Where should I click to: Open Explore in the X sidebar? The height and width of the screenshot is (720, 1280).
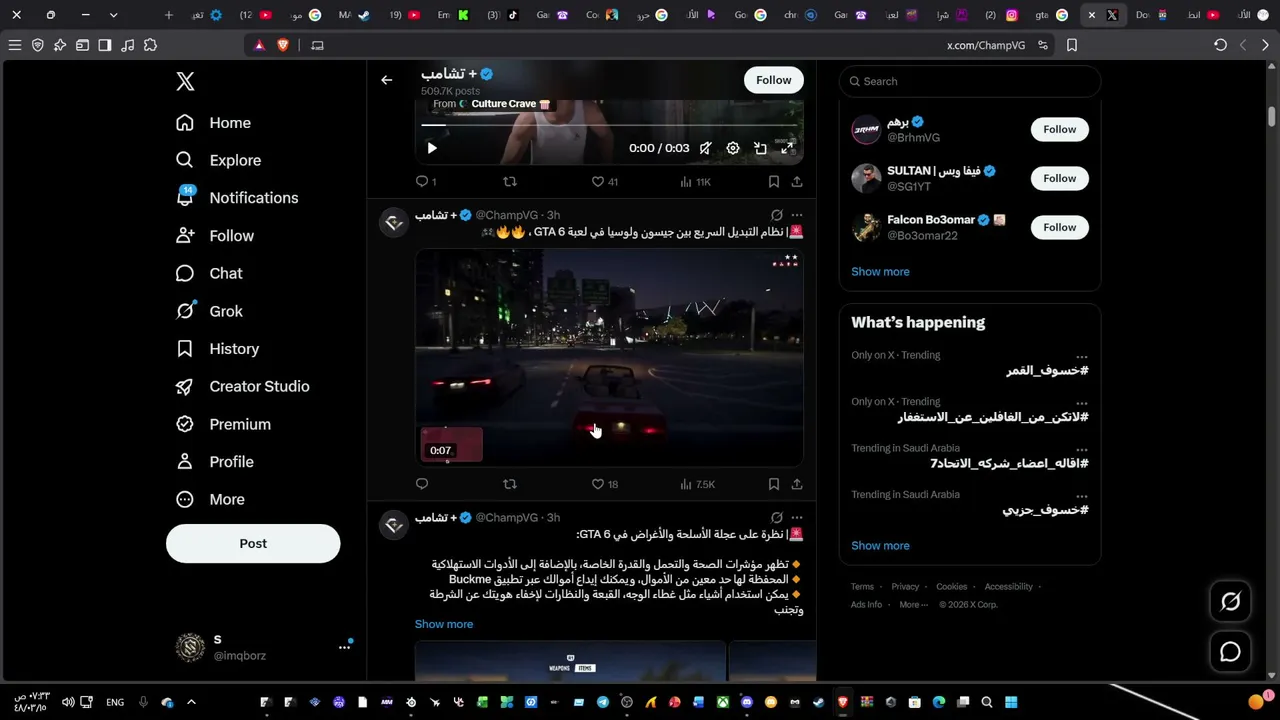(x=218, y=160)
